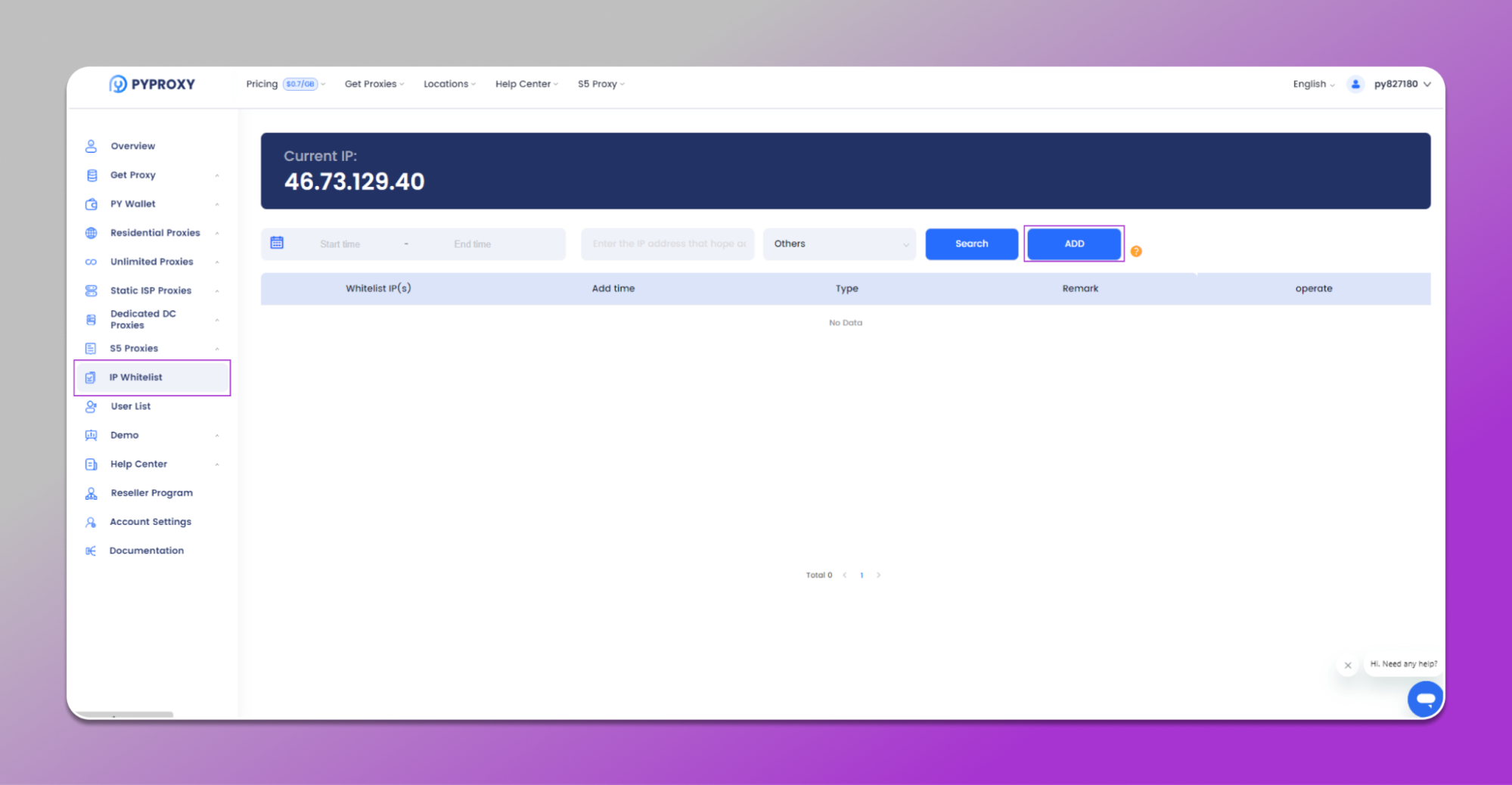Screen dimensions: 1512x785
Task: Click the Static ISP Proxies icon
Action: (x=92, y=290)
